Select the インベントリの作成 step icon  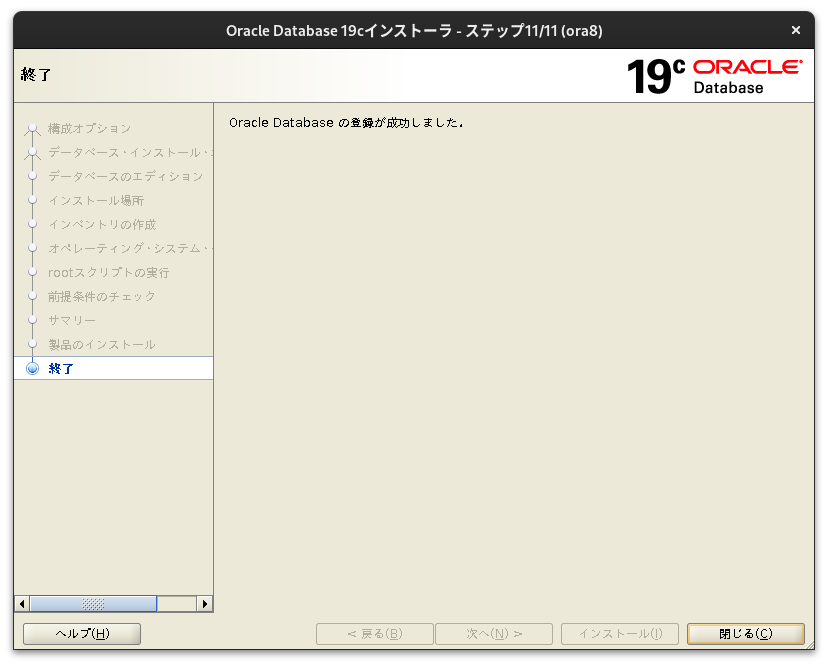(x=33, y=224)
